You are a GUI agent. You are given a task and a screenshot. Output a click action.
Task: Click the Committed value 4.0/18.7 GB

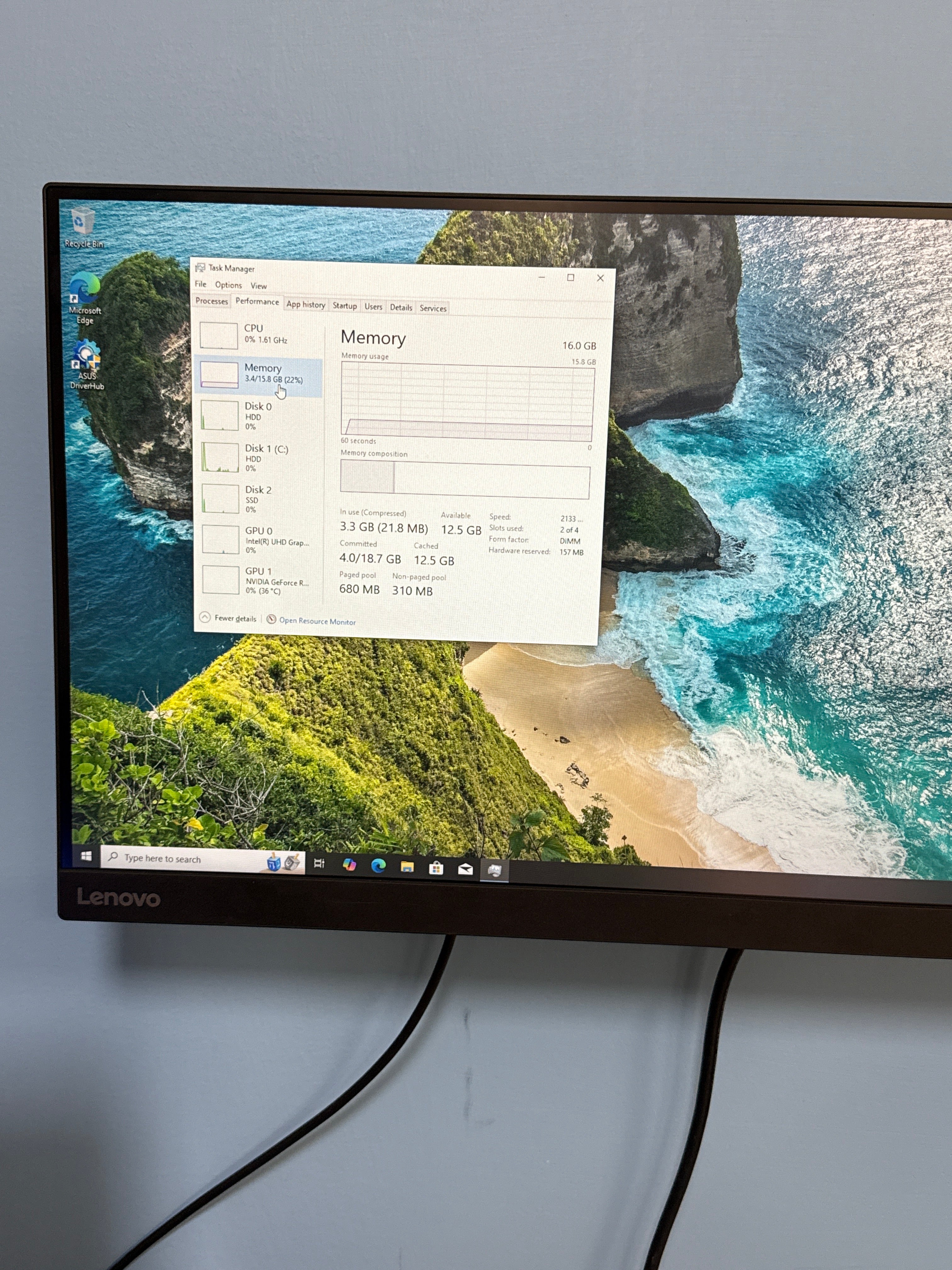(370, 558)
